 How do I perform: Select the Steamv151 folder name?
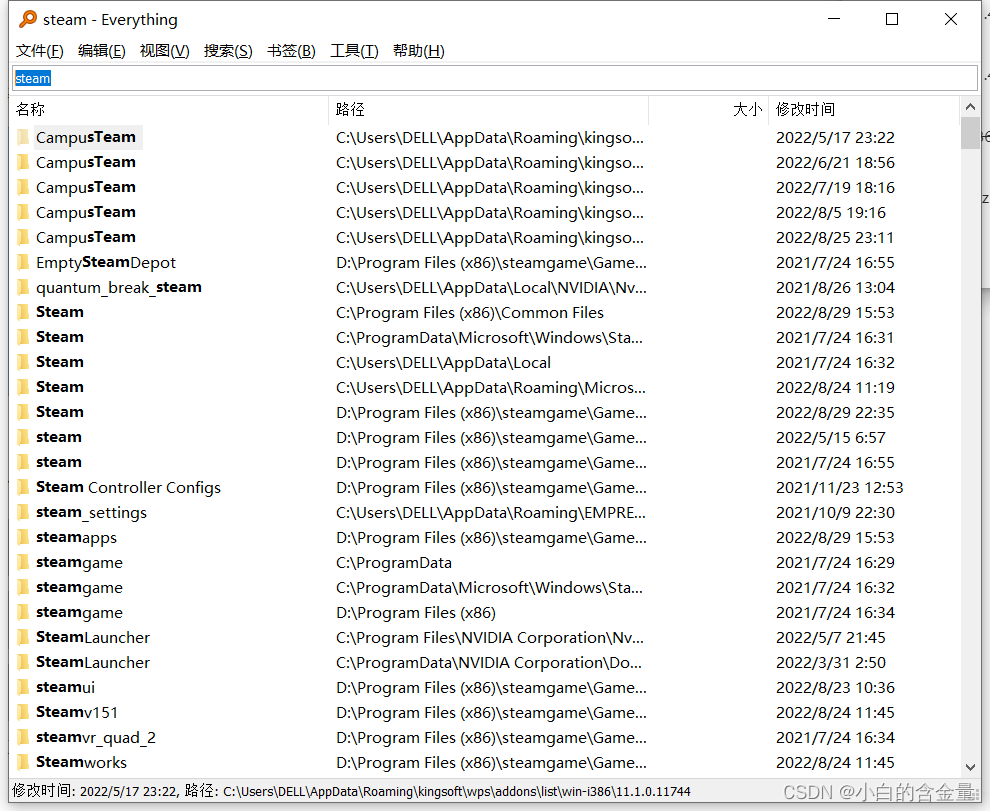pos(76,712)
